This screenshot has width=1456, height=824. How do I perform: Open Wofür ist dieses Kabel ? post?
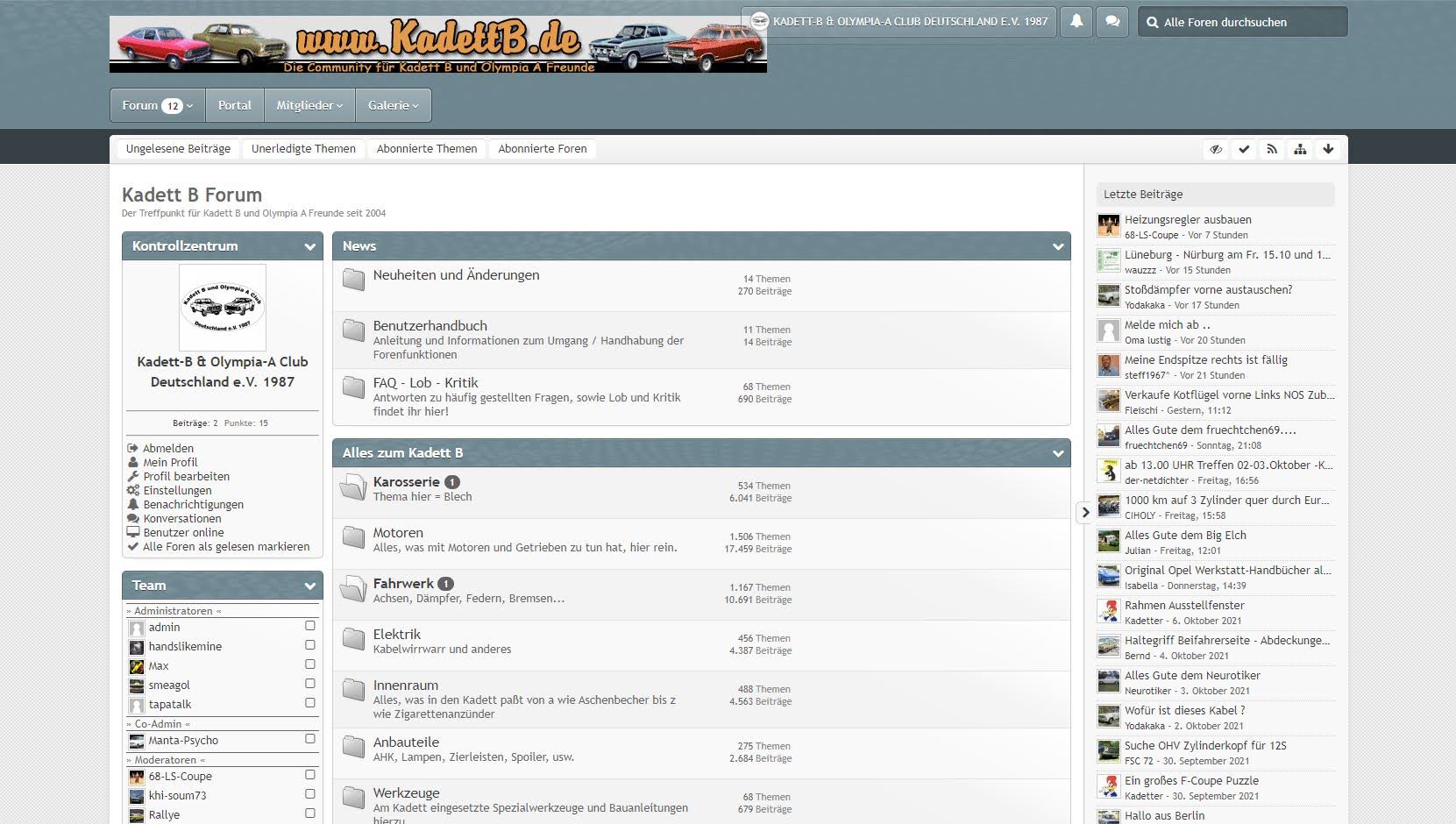coord(1184,710)
